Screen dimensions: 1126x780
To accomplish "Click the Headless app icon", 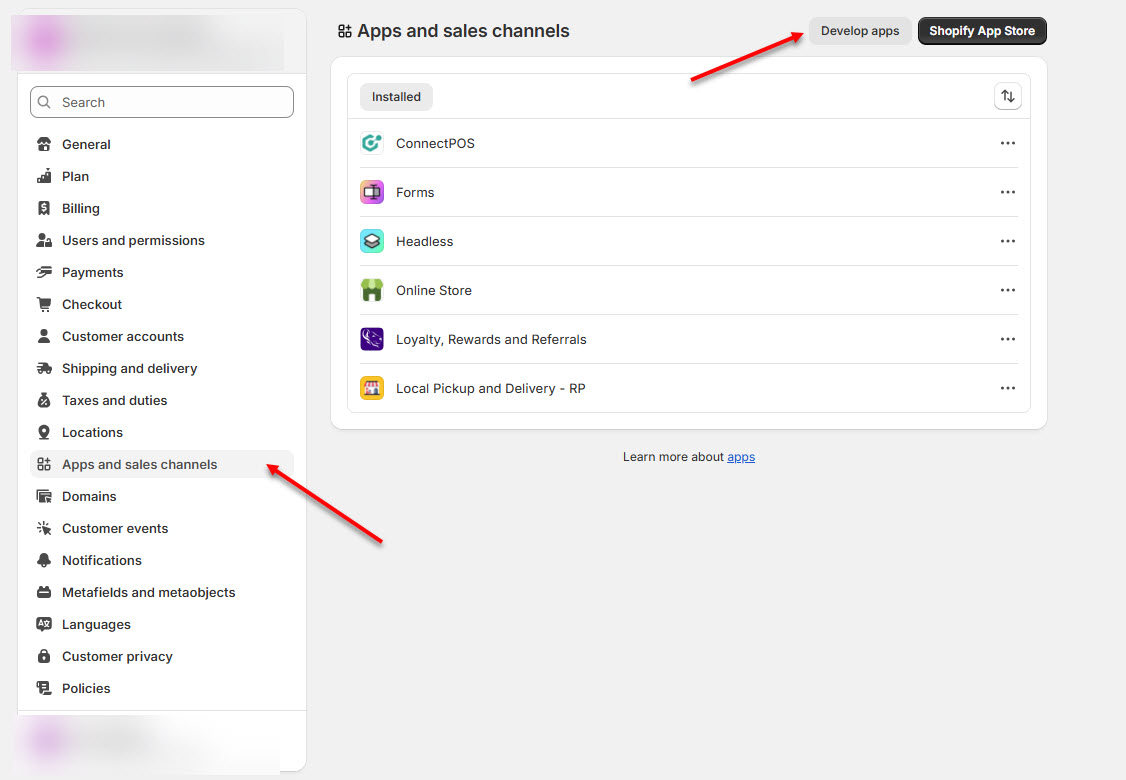I will pyautogui.click(x=372, y=241).
